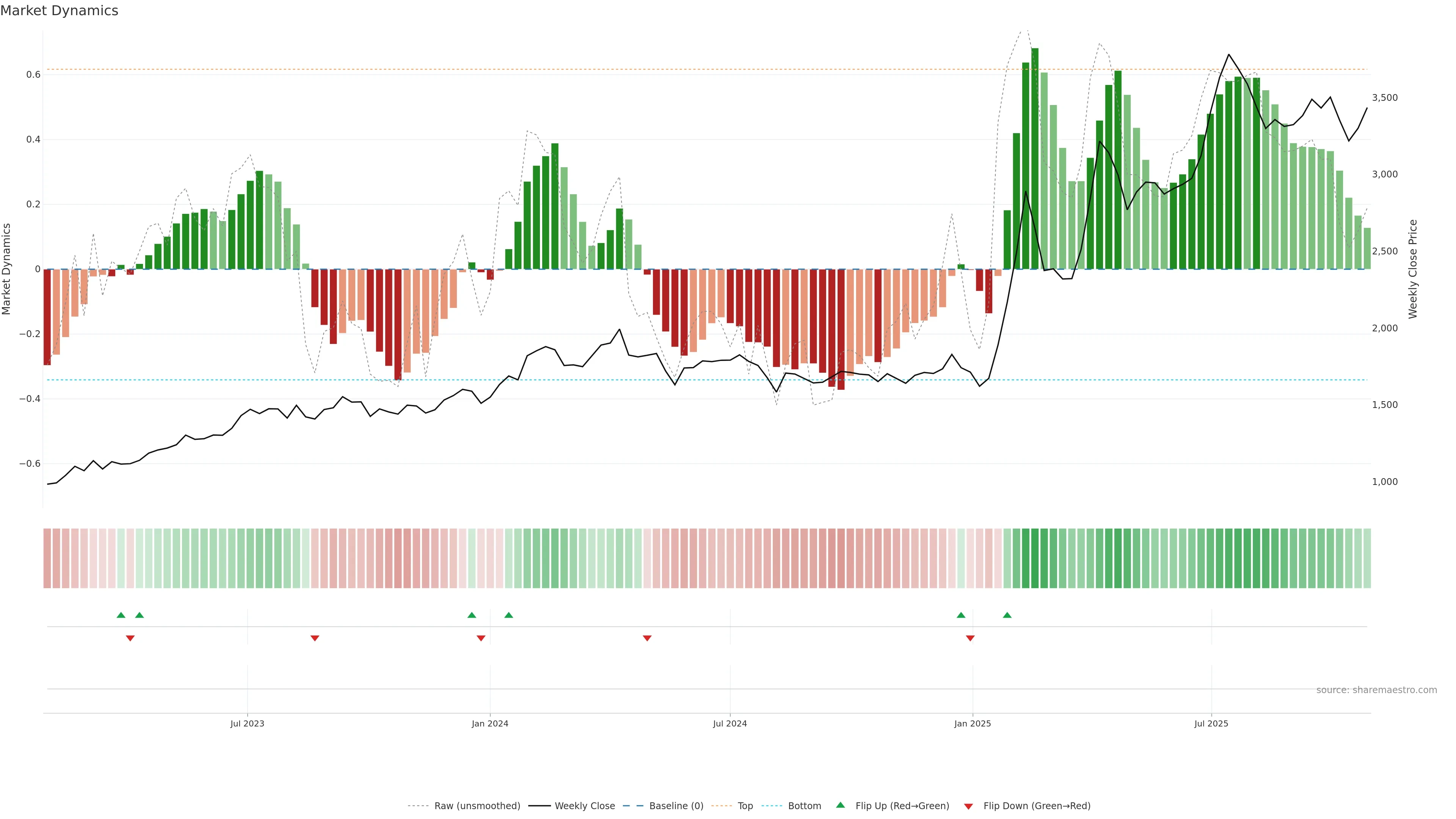Hide the Bottom threshold legend entry
Screen dimensions: 1456x819
coord(804,806)
